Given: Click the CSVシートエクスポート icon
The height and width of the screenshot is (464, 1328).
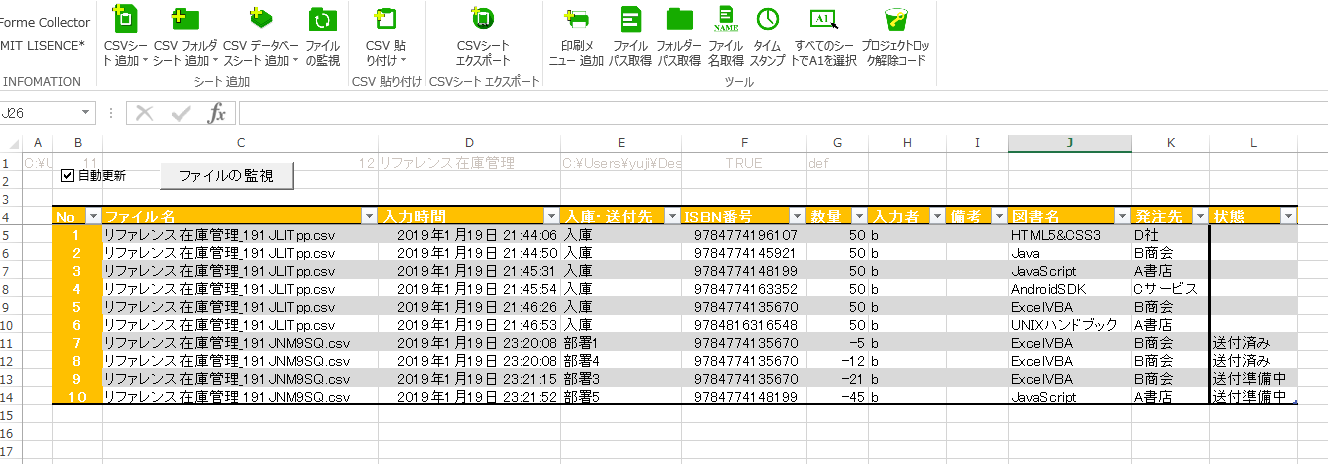Looking at the screenshot, I should pyautogui.click(x=483, y=18).
